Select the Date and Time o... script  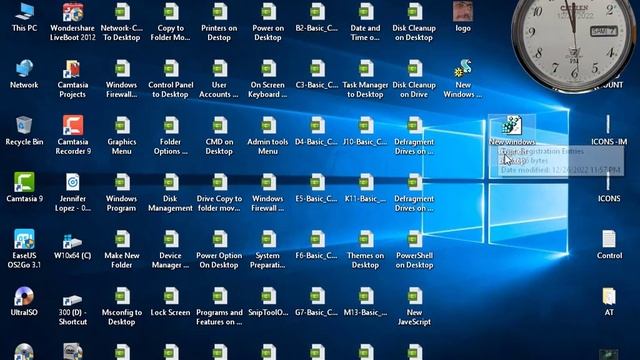point(365,12)
